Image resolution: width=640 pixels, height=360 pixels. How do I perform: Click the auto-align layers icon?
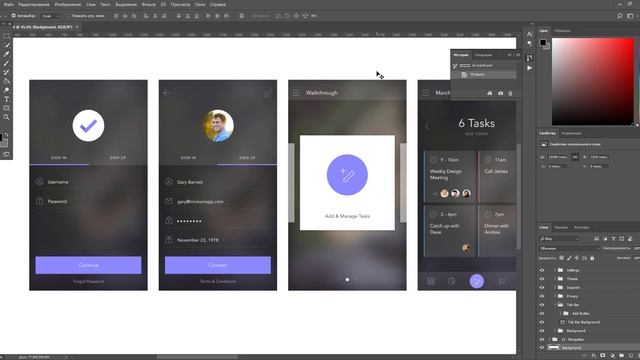[242, 16]
